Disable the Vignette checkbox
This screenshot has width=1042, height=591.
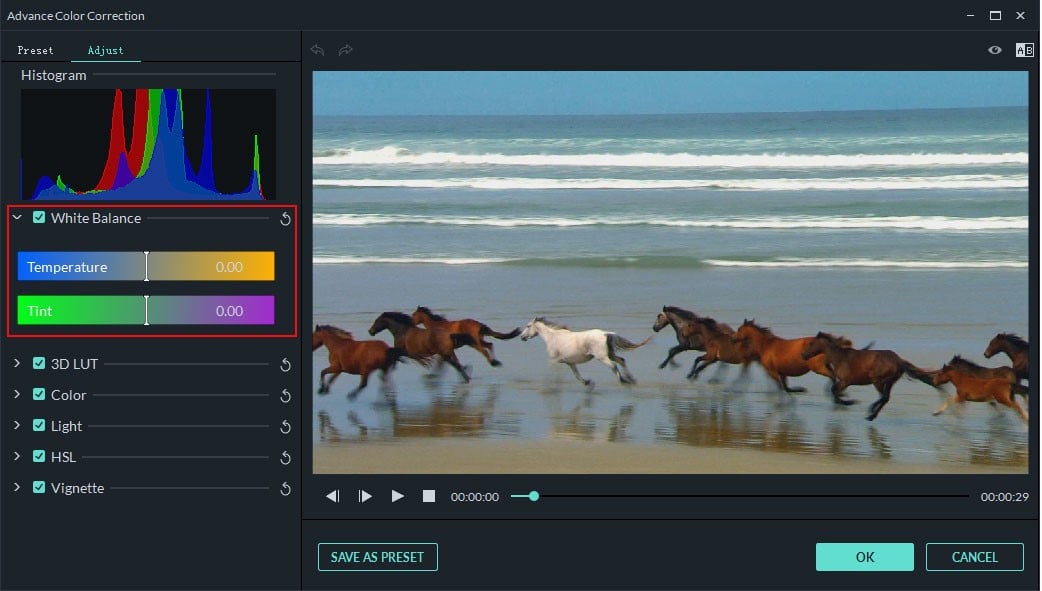click(39, 488)
